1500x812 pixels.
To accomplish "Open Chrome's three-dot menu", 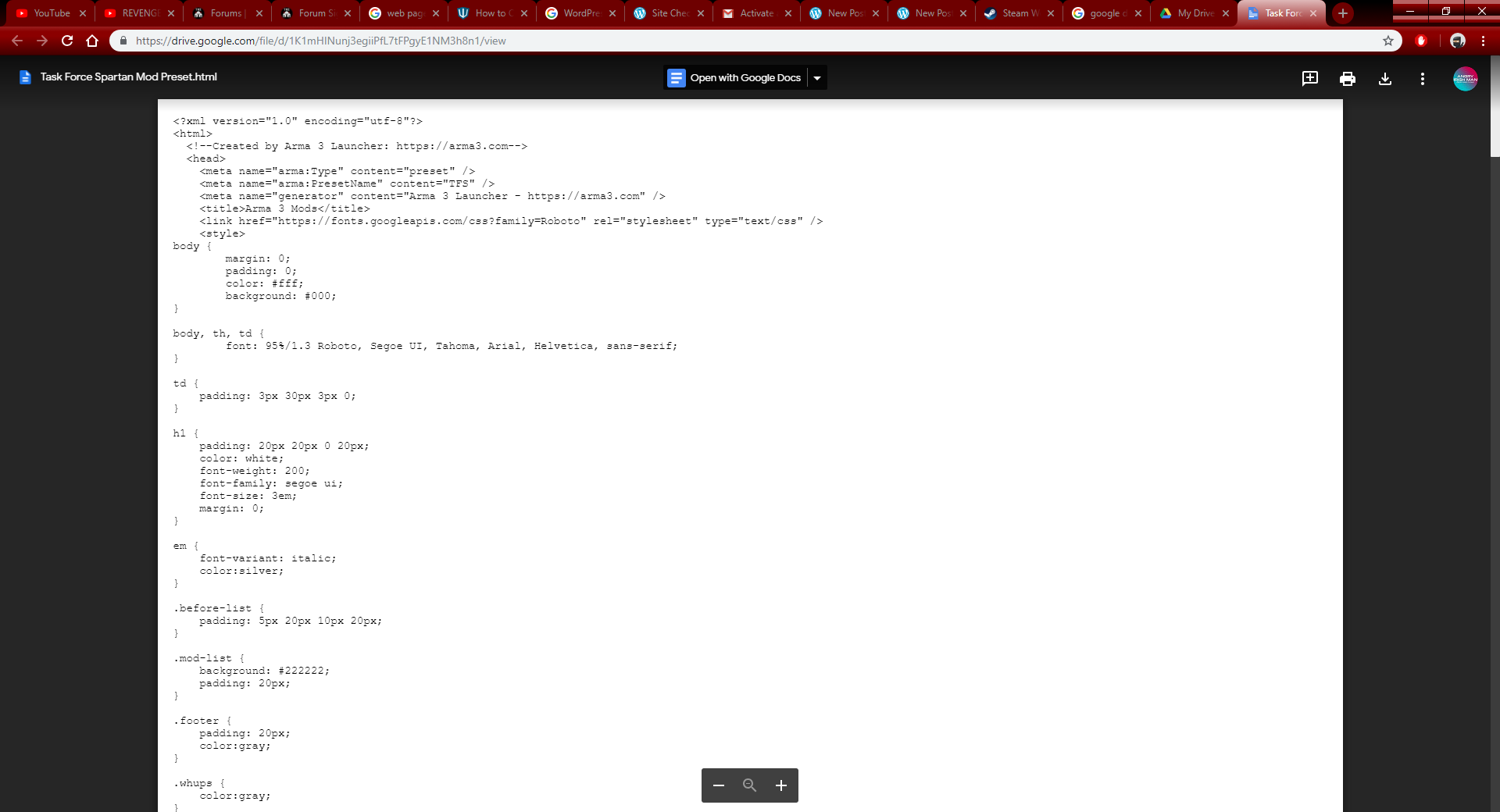I will pyautogui.click(x=1483, y=41).
